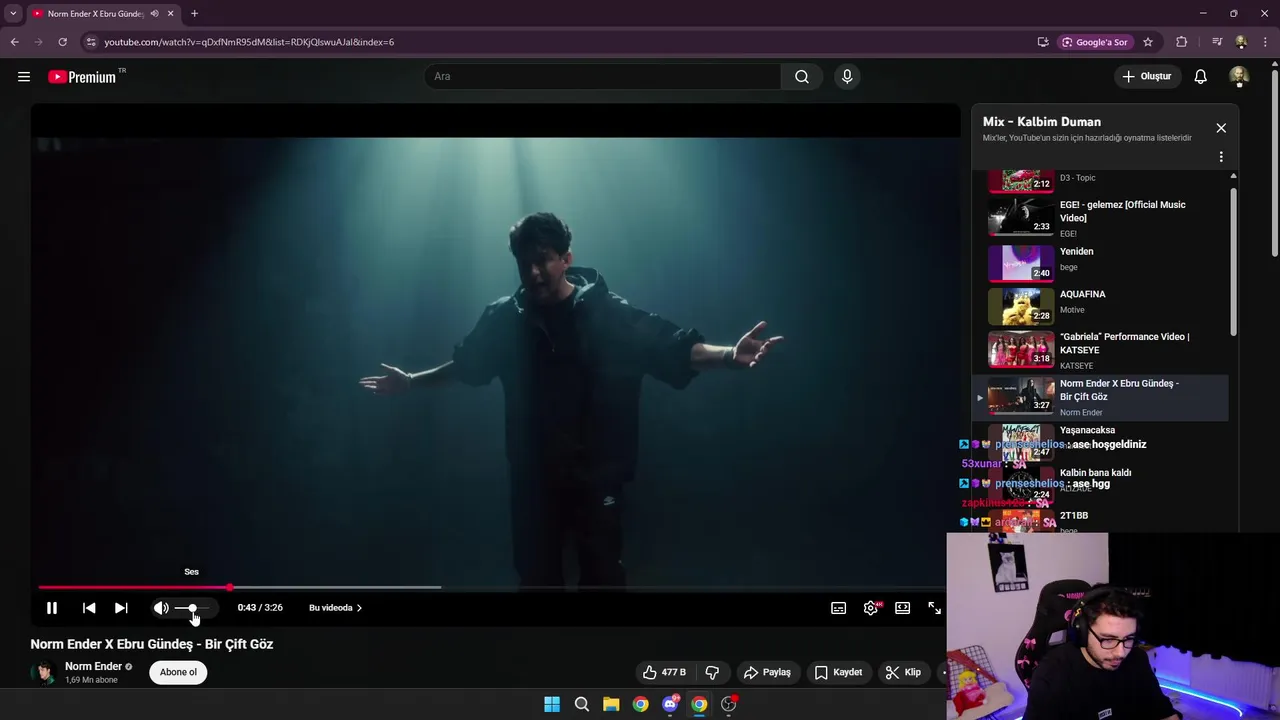Switch to theater mode view
Image resolution: width=1280 pixels, height=720 pixels.
[x=903, y=608]
